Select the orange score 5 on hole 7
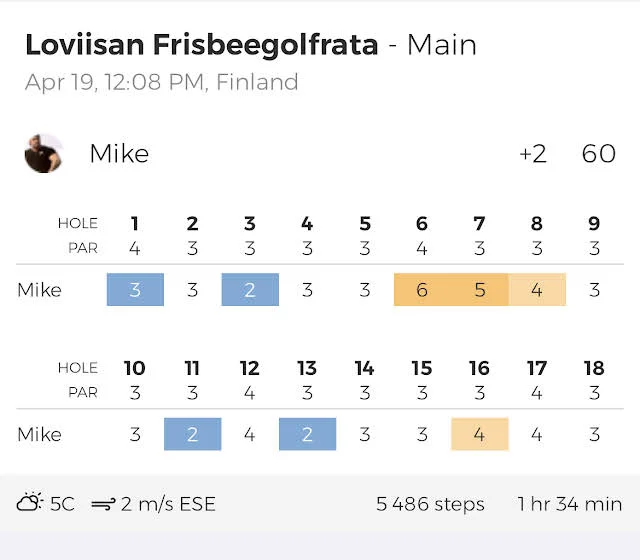Screen dimensions: 640x560 [x=480, y=290]
